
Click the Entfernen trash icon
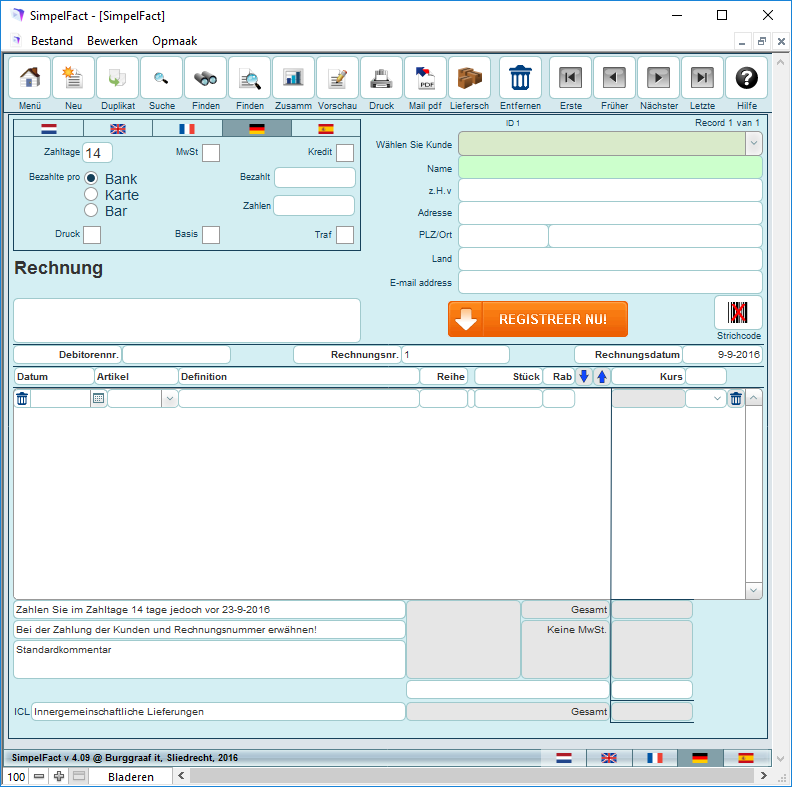point(520,78)
